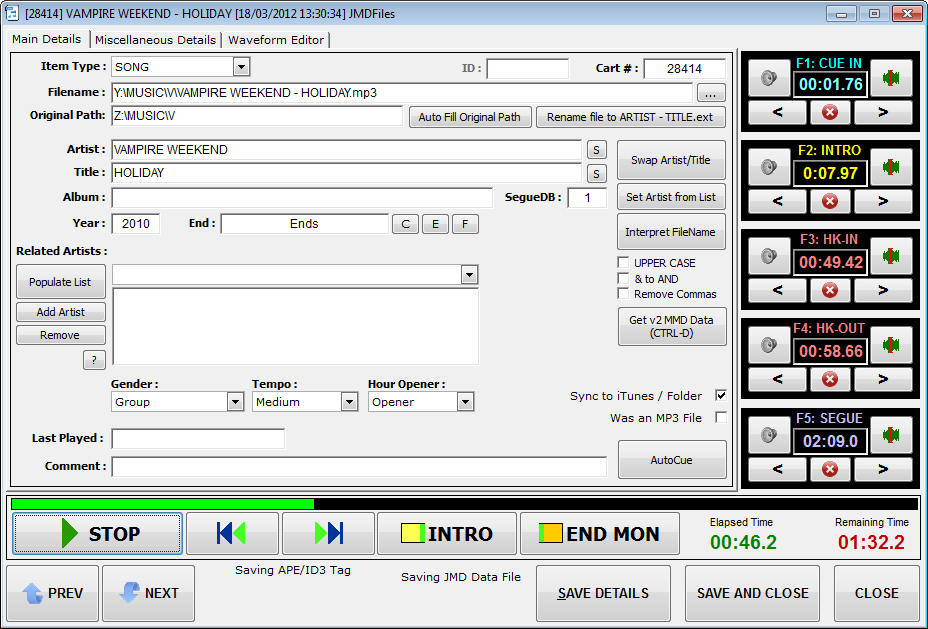Nudge F3 HK-IN marker back
The height and width of the screenshot is (629, 928).
click(777, 290)
